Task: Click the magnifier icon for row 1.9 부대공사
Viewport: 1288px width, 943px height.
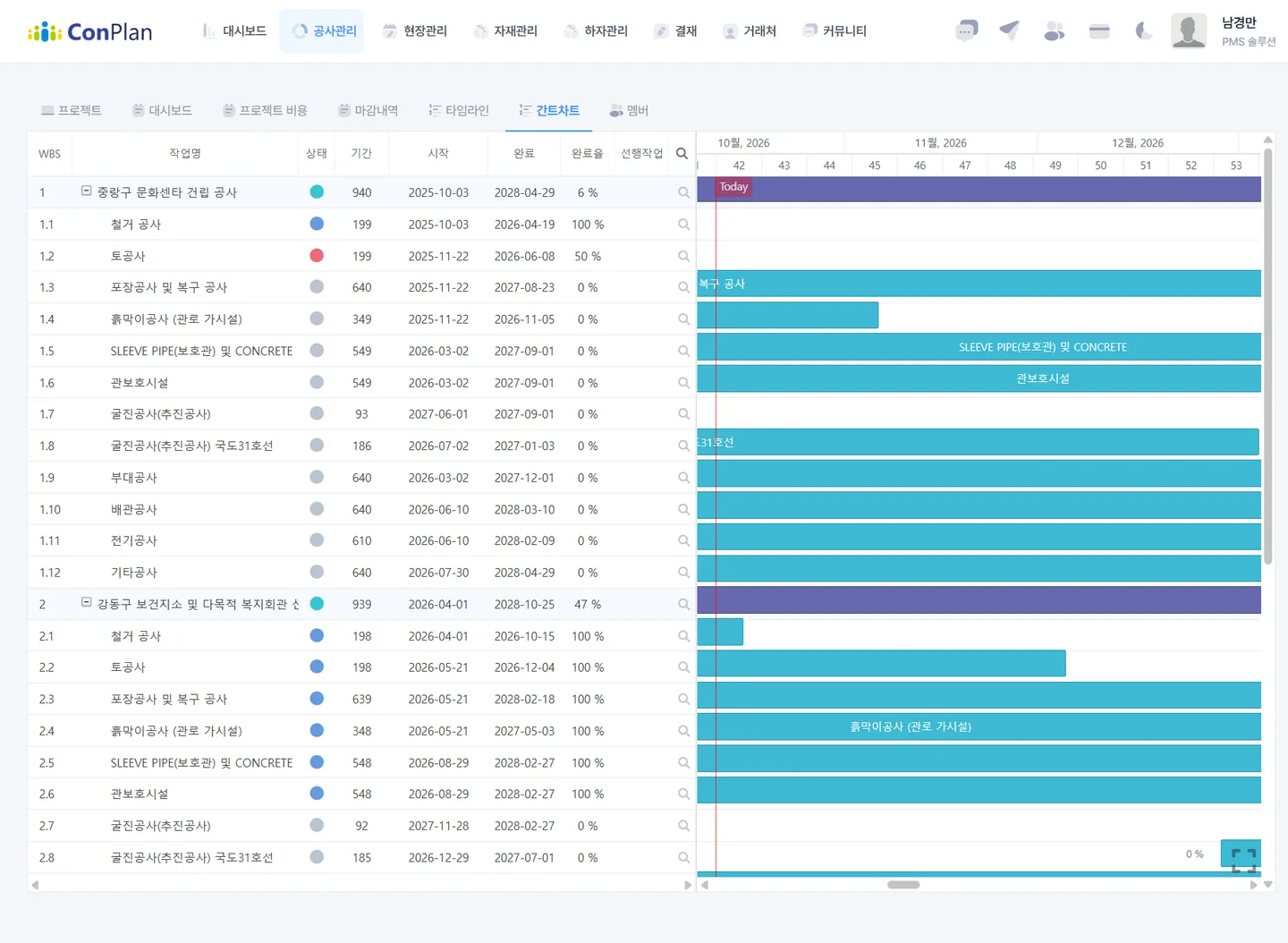Action: pyautogui.click(x=683, y=478)
